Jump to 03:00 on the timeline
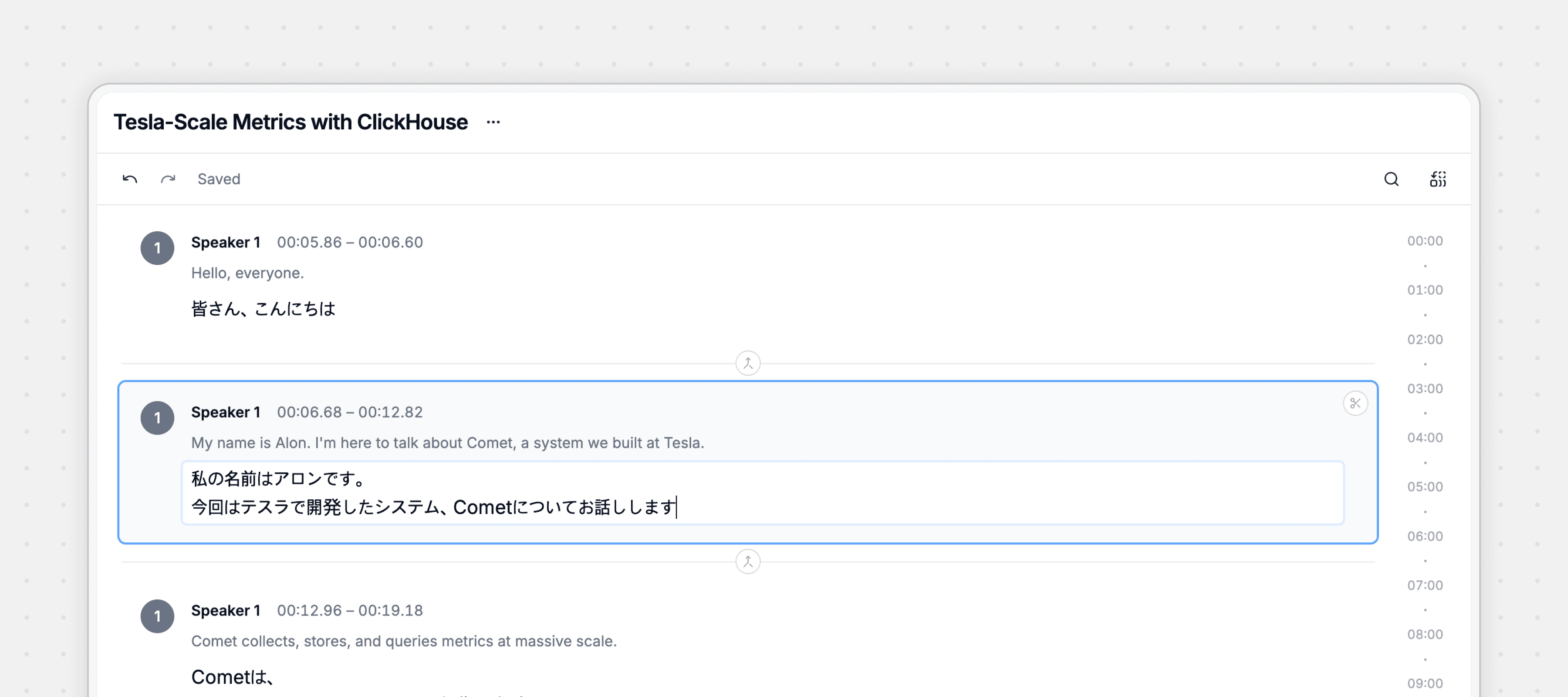This screenshot has height=697, width=1568. tap(1424, 389)
